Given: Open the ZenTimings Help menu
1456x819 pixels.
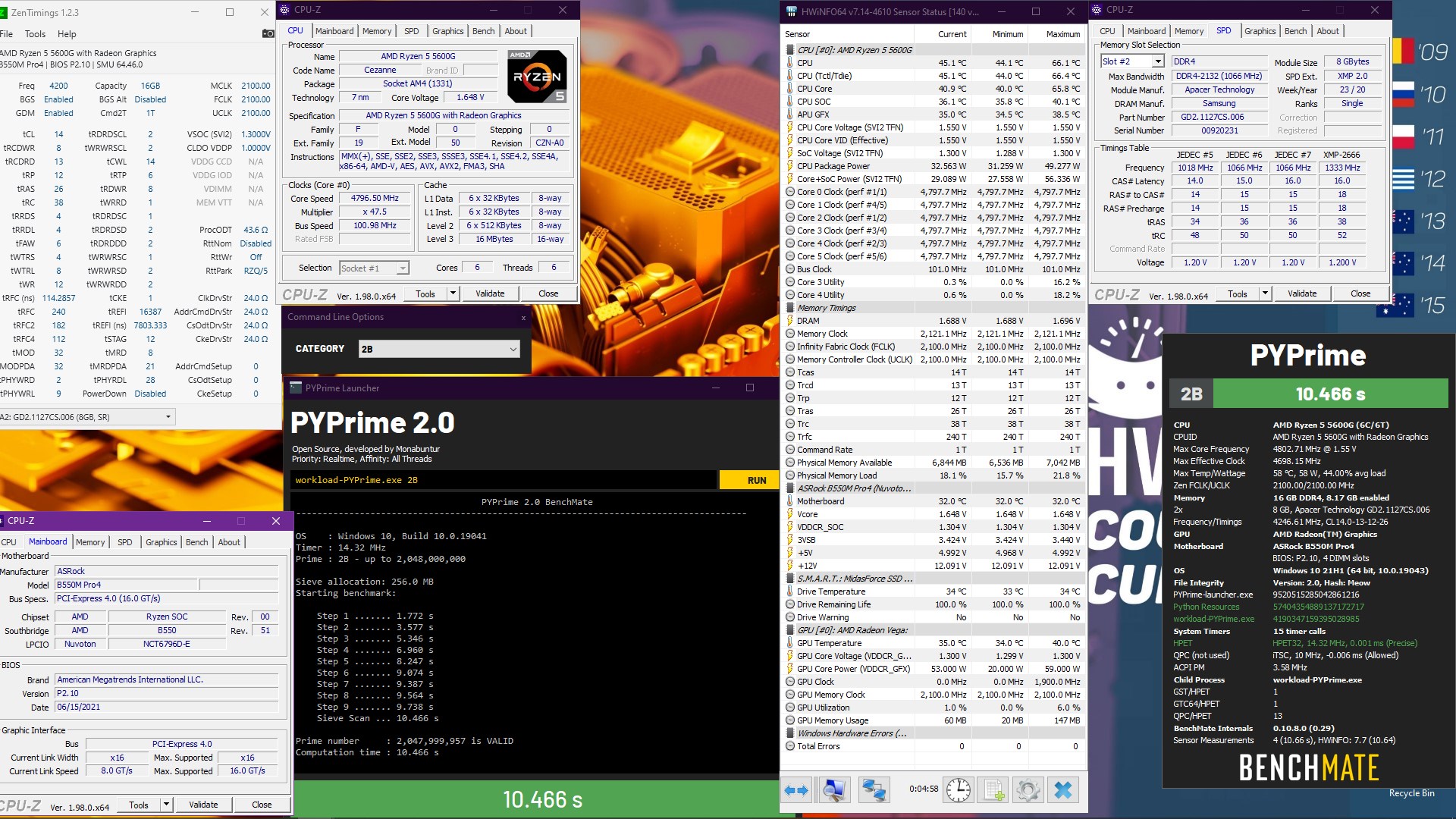Looking at the screenshot, I should (67, 34).
